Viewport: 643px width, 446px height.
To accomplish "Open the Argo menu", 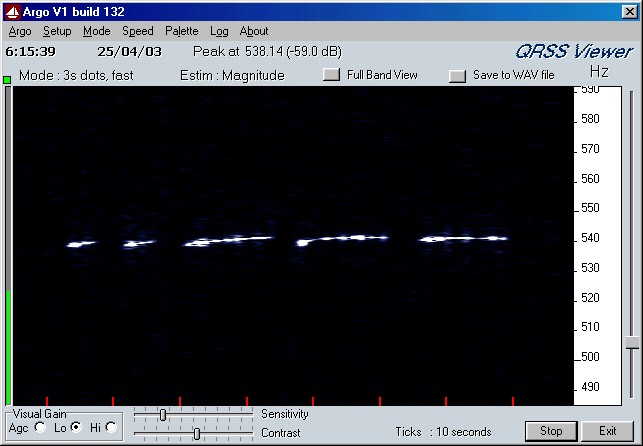I will coord(20,31).
